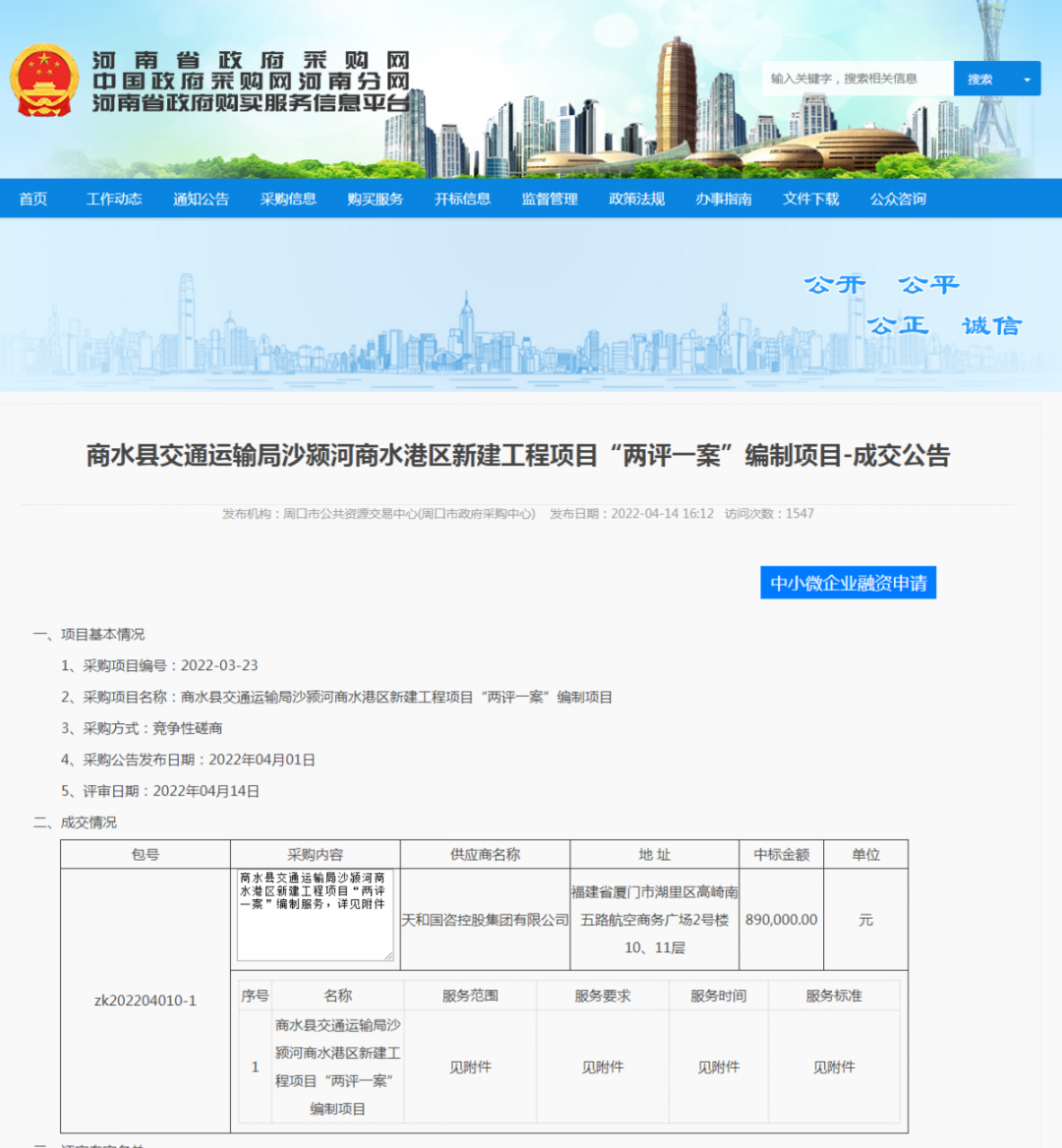Click the project number 2022-03-23 line
Viewport: 1062px width, 1148px height.
tap(159, 665)
